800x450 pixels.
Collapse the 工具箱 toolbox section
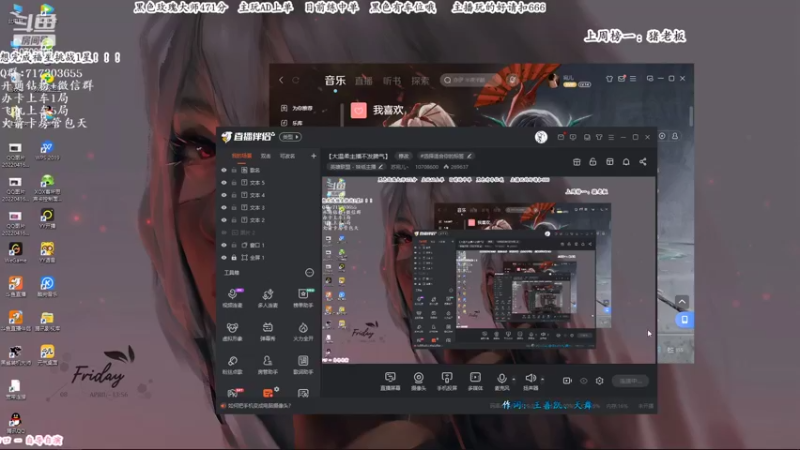309,272
